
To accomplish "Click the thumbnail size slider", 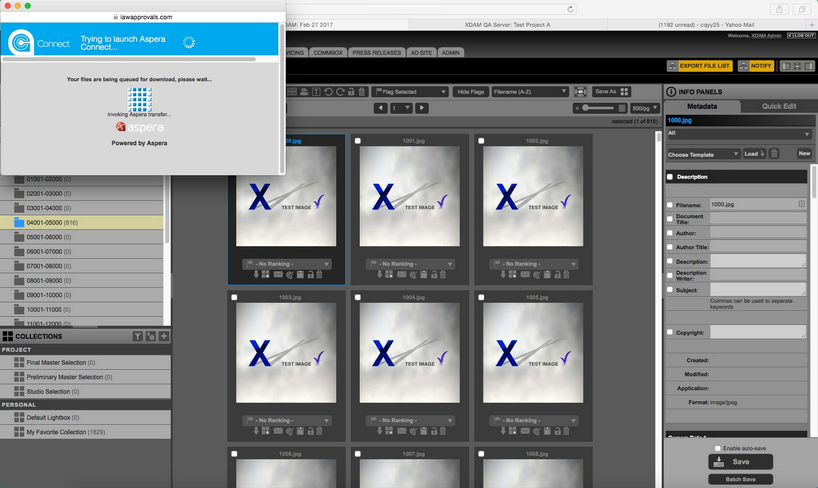I will [588, 108].
